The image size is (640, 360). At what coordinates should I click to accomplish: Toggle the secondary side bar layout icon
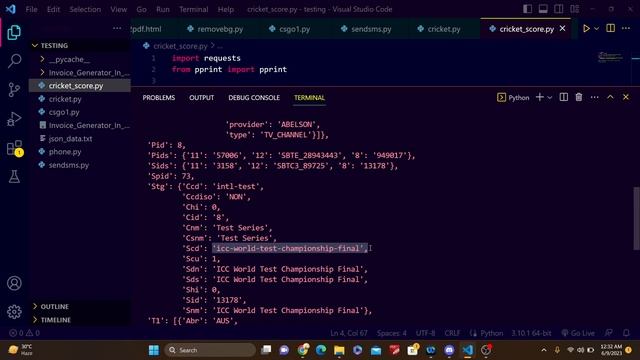[x=558, y=9]
